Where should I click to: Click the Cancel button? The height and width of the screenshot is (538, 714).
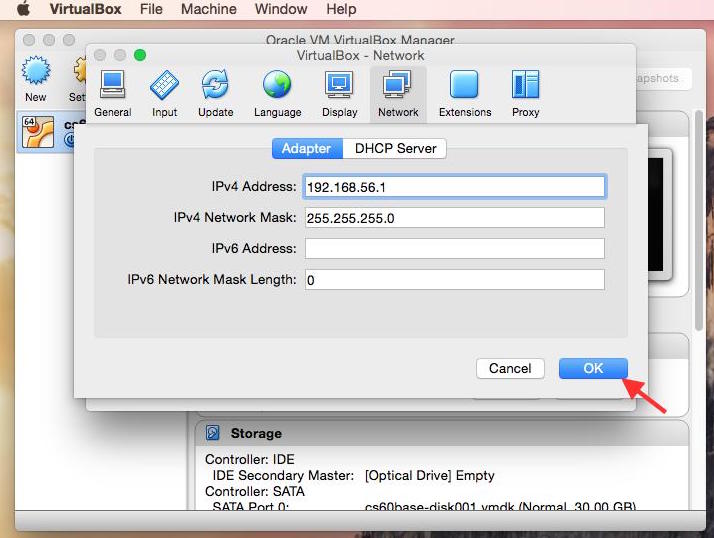pyautogui.click(x=510, y=368)
